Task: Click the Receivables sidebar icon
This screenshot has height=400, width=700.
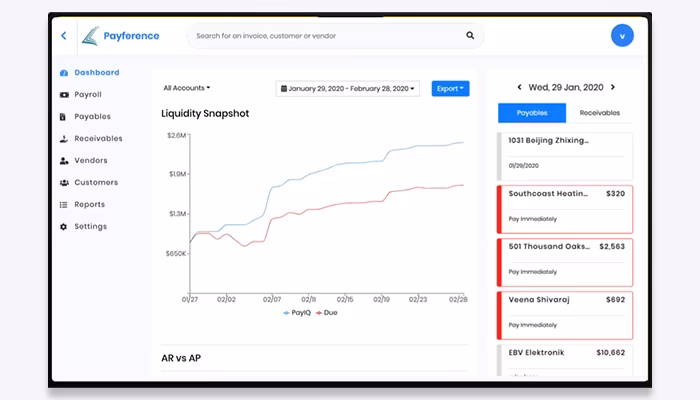Action: tap(64, 139)
